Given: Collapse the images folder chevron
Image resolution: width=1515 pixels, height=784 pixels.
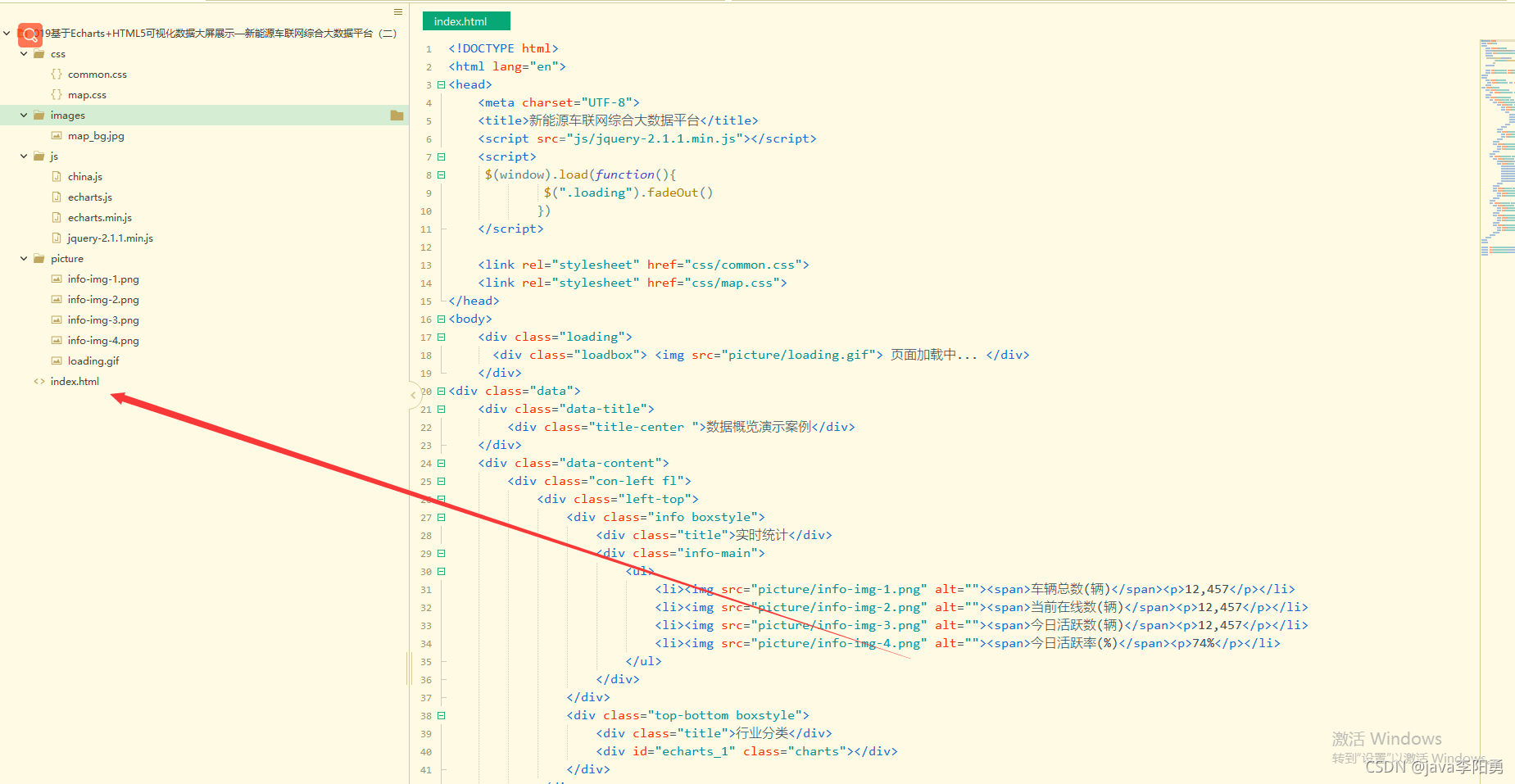Looking at the screenshot, I should tap(24, 116).
